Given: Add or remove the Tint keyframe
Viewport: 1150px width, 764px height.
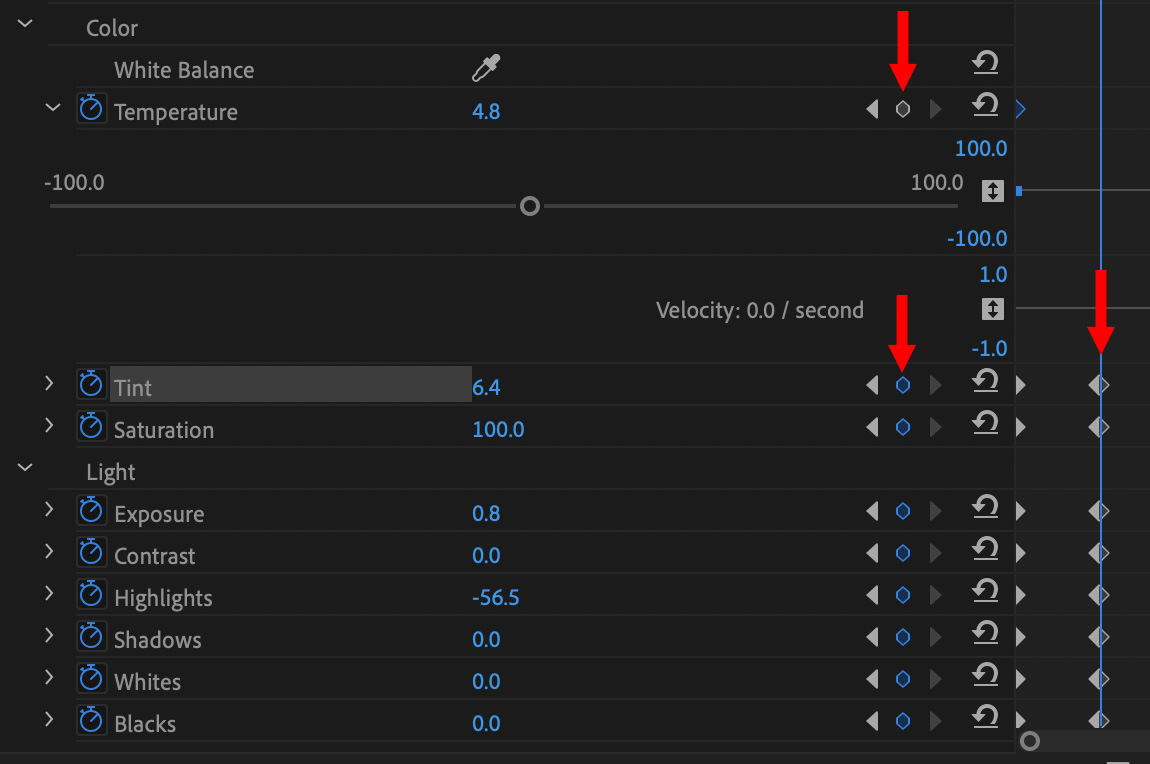Looking at the screenshot, I should (902, 386).
